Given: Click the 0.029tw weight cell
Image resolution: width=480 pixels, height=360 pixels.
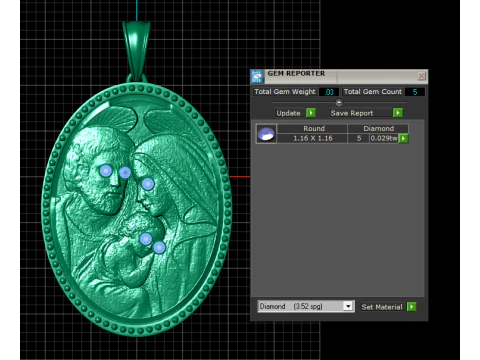Looking at the screenshot, I should [x=384, y=138].
